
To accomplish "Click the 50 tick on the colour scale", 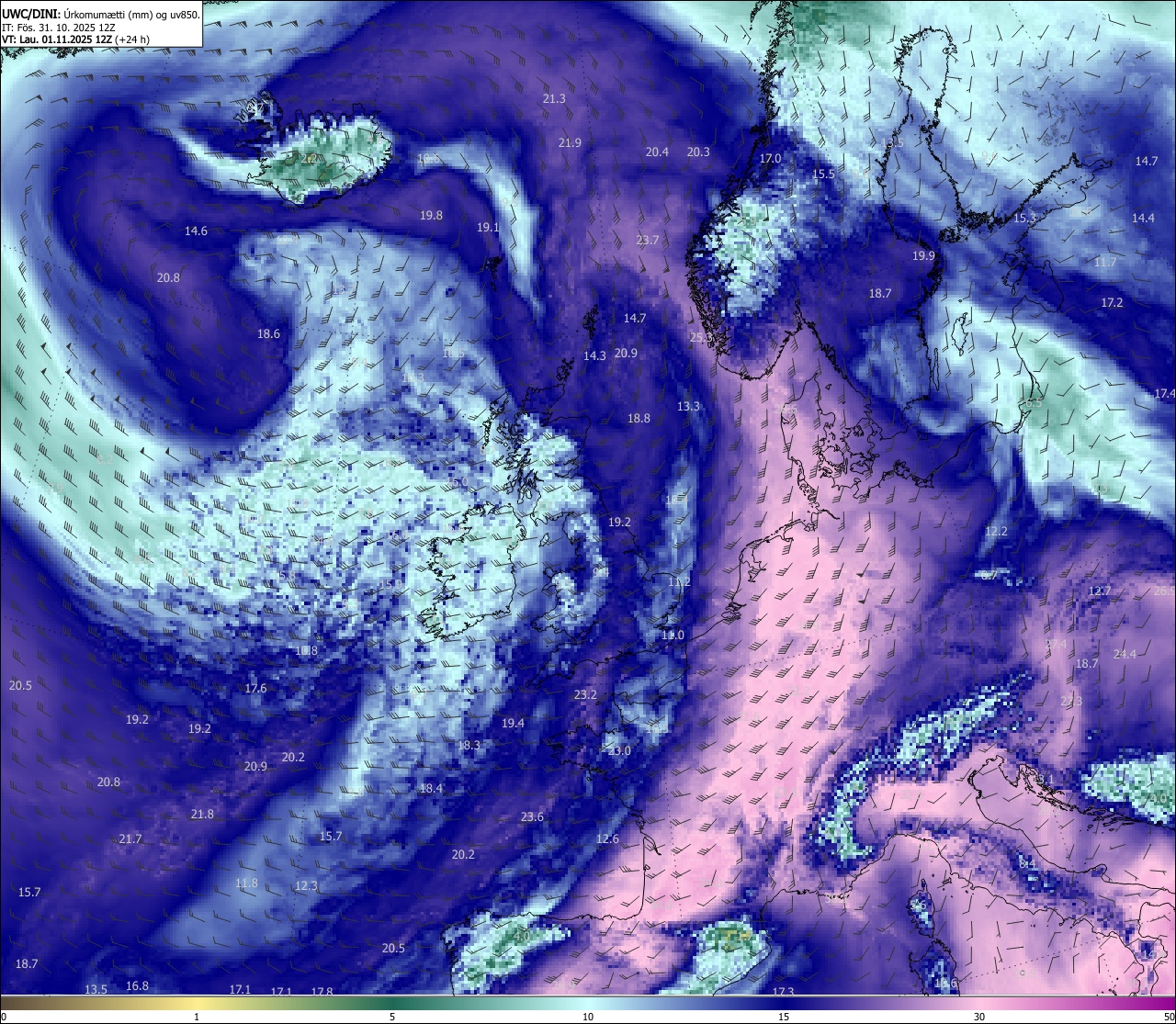I will coord(1169,1017).
